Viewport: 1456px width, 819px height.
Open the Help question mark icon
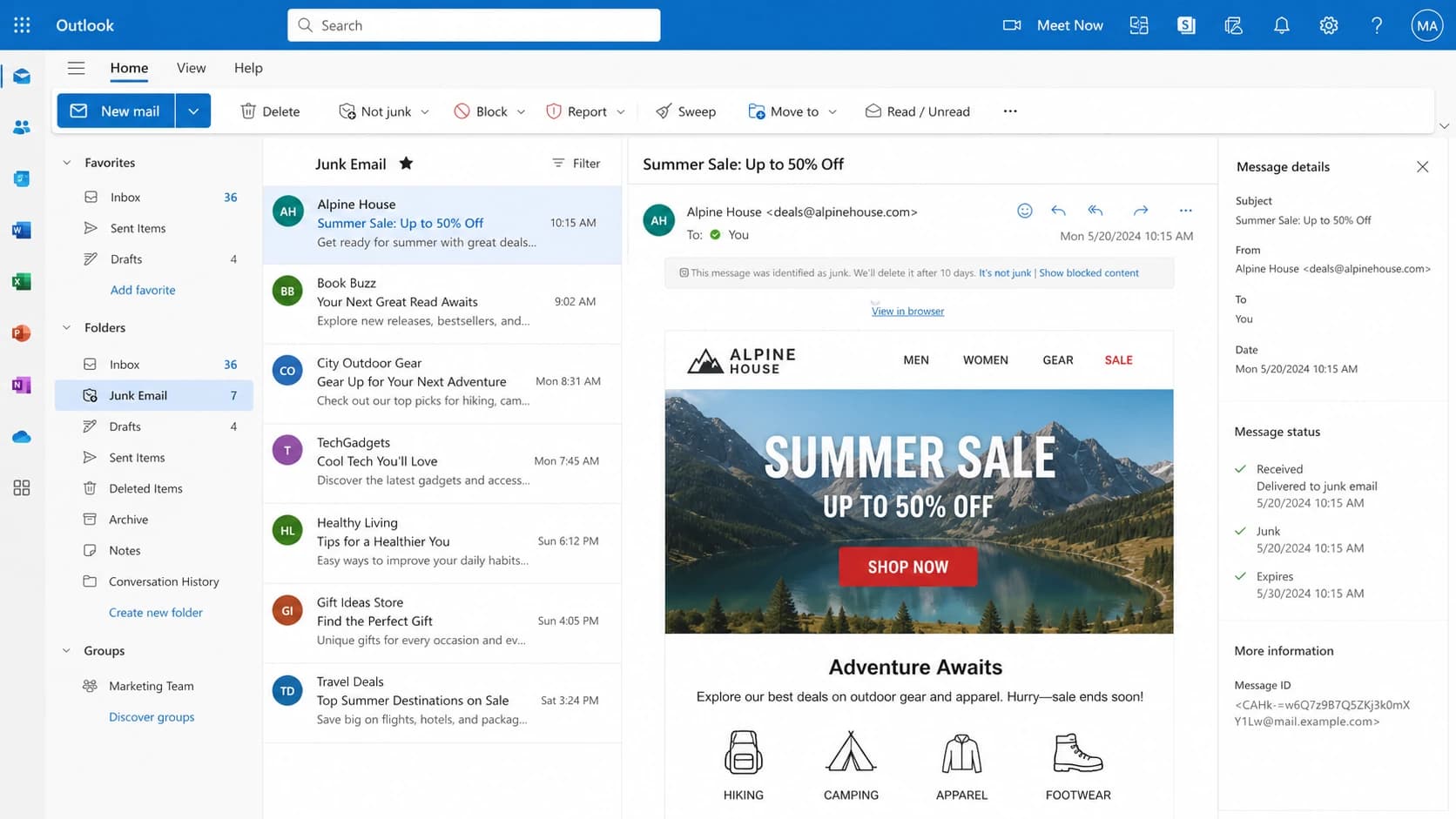click(1377, 25)
